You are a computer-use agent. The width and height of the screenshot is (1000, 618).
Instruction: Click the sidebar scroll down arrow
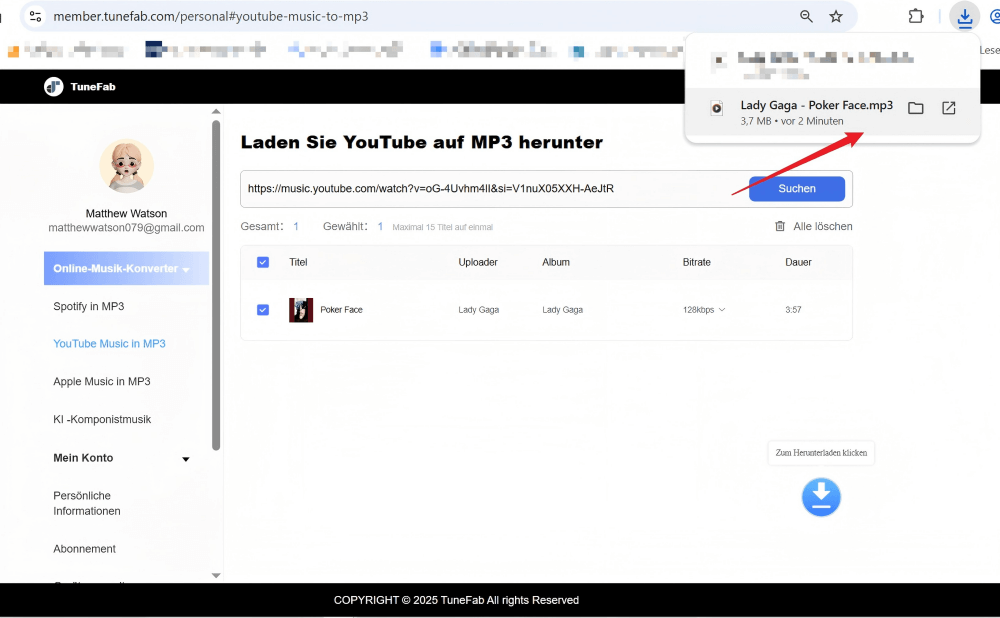tap(216, 575)
